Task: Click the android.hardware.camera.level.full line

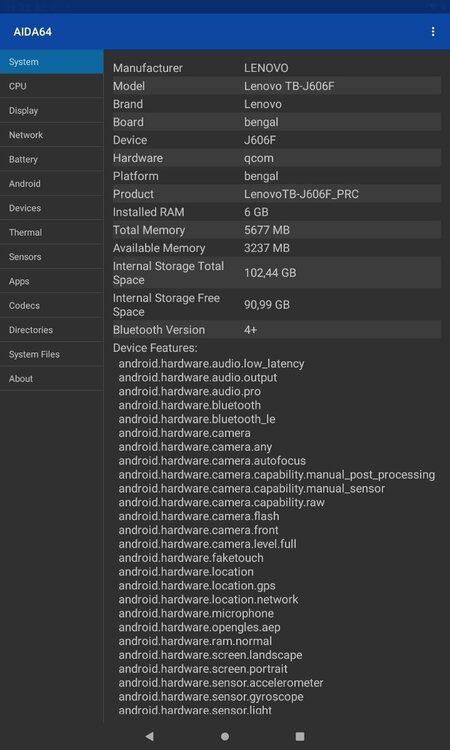Action: pos(208,544)
